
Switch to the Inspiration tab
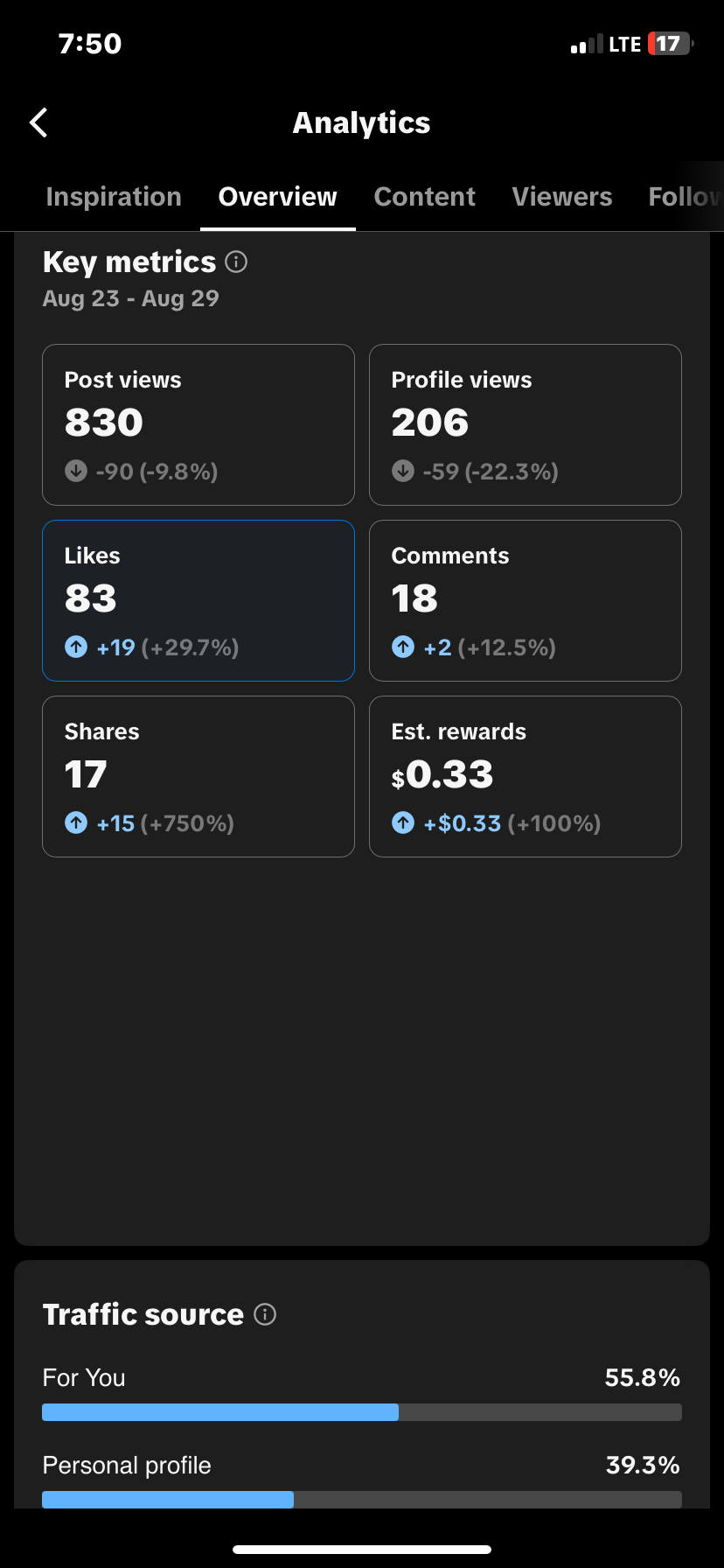[114, 197]
